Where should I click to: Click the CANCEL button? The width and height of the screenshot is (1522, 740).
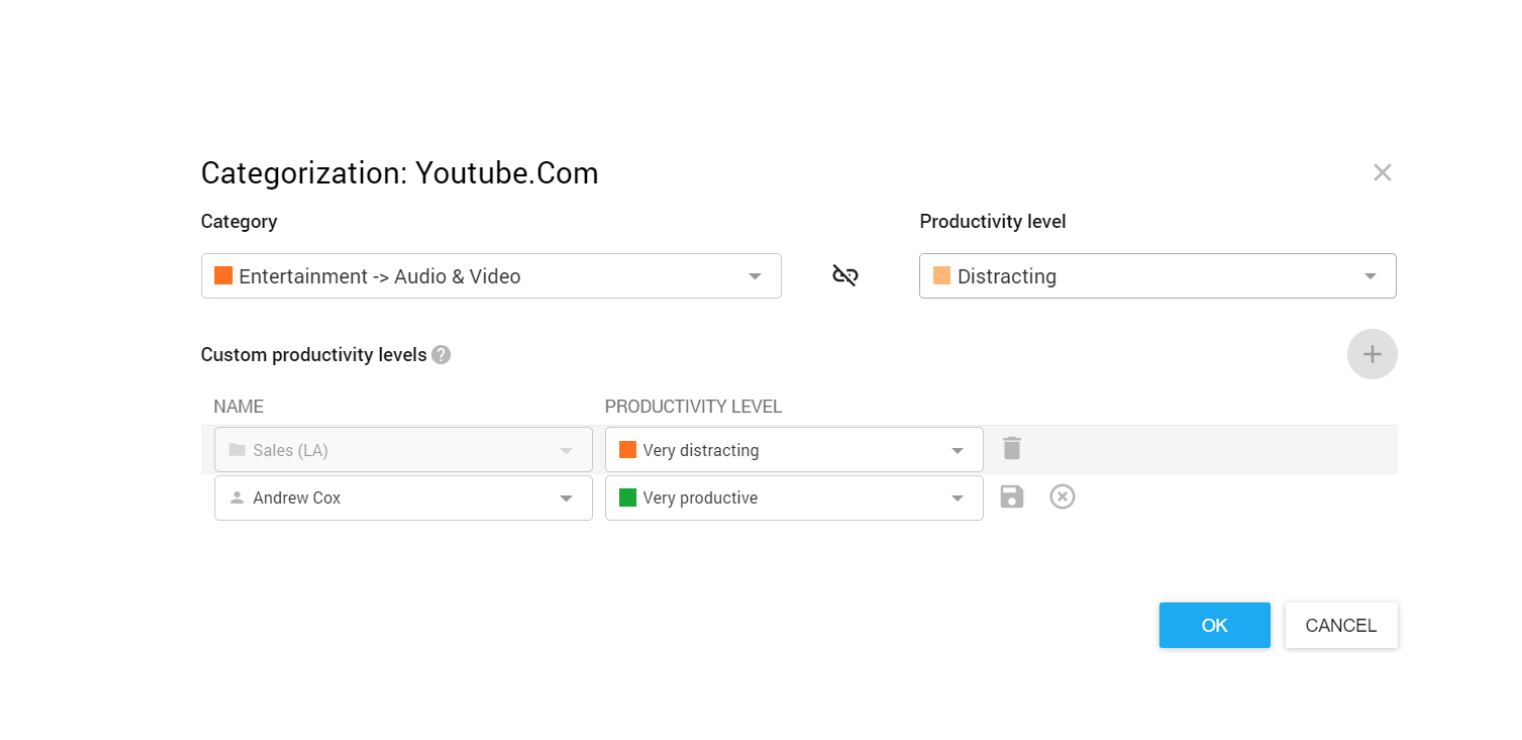point(1341,625)
